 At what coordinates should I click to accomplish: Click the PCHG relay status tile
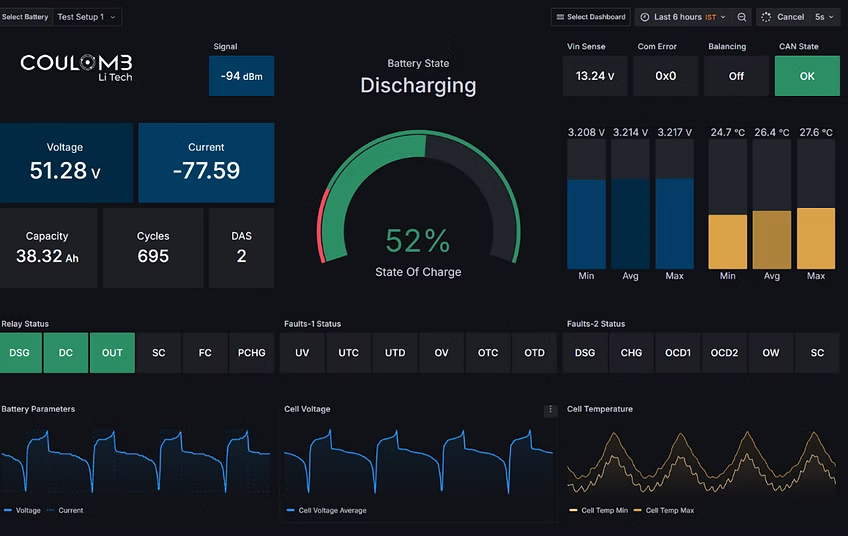251,353
